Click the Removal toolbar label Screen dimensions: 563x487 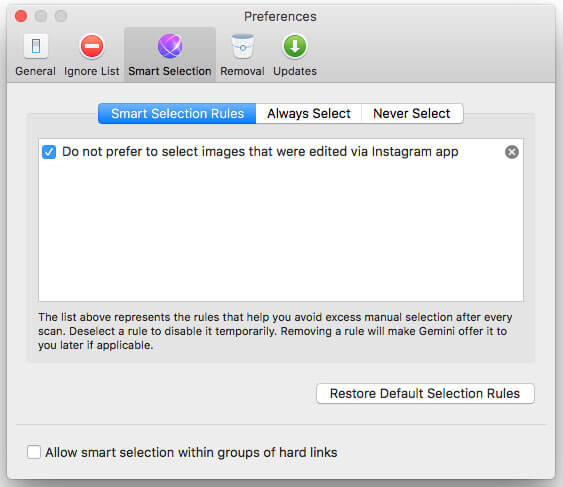tap(242, 71)
